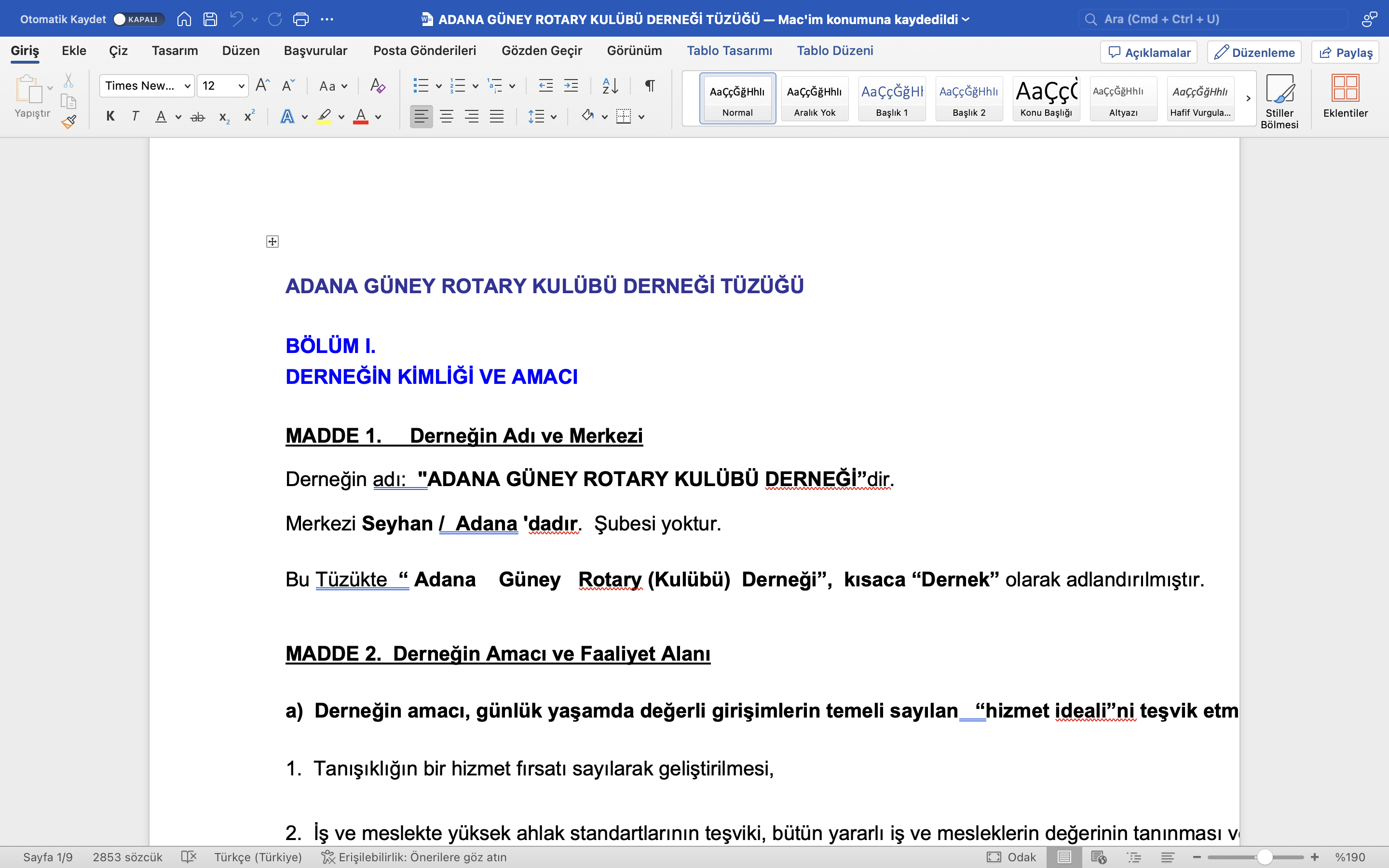Open the Aa change case dropdown

(333, 85)
